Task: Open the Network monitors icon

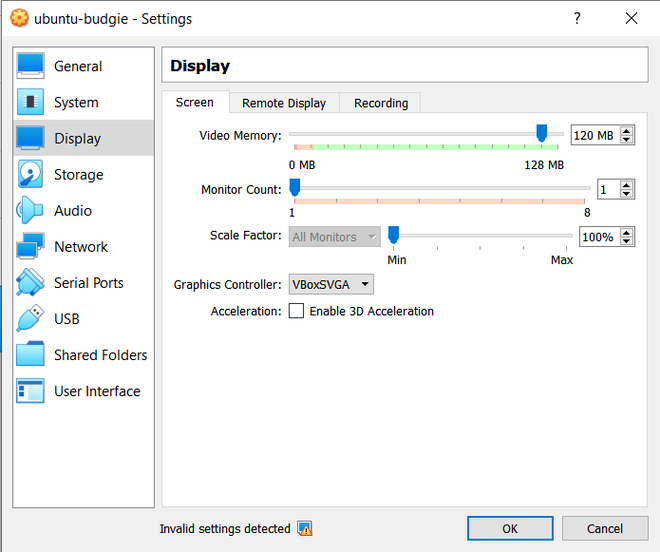Action: [30, 246]
